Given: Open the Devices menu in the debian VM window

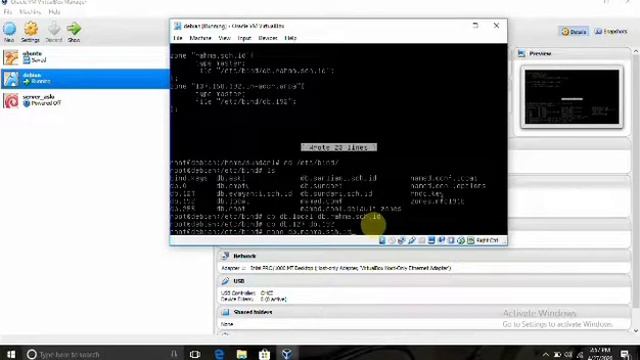Looking at the screenshot, I should tap(268, 38).
